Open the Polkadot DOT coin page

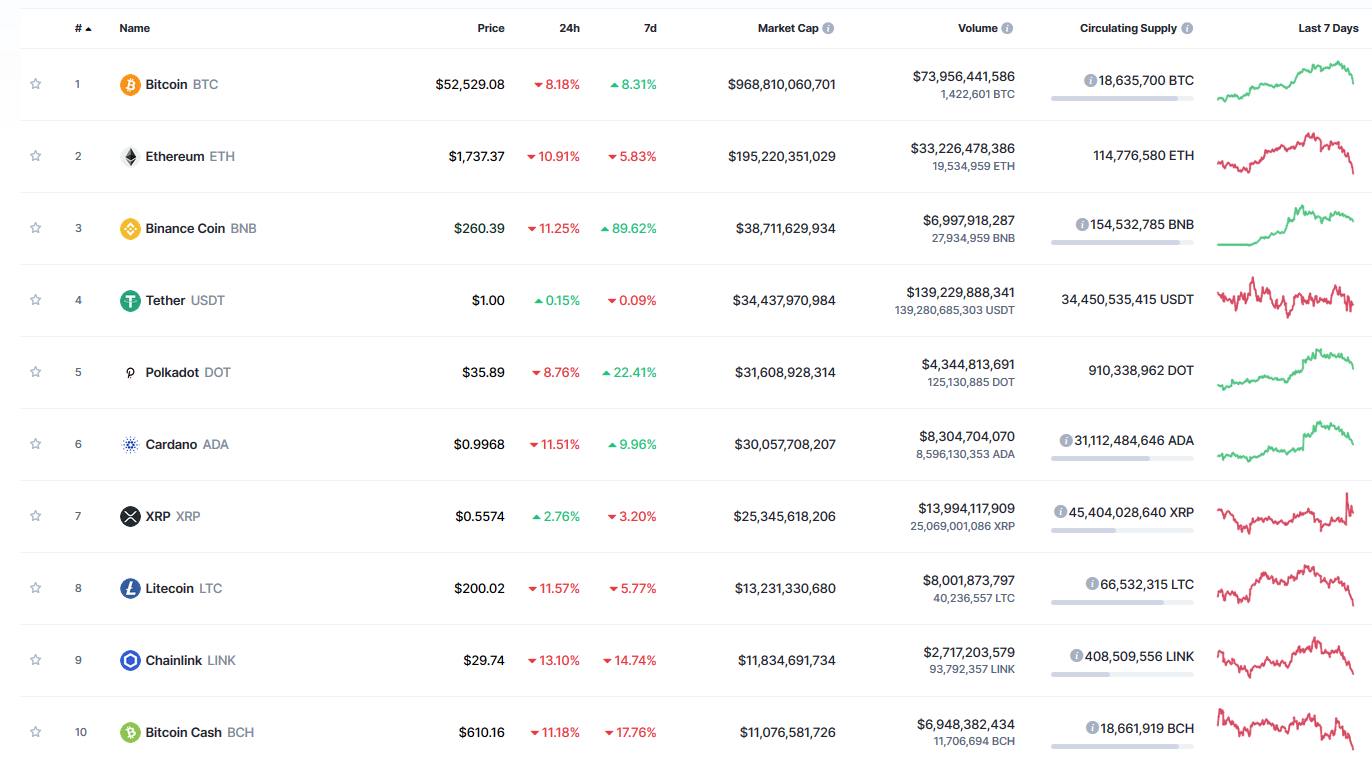click(188, 373)
